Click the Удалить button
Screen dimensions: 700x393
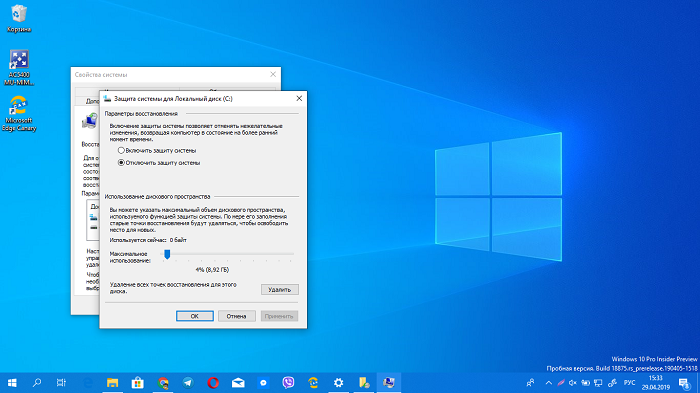[x=279, y=289]
